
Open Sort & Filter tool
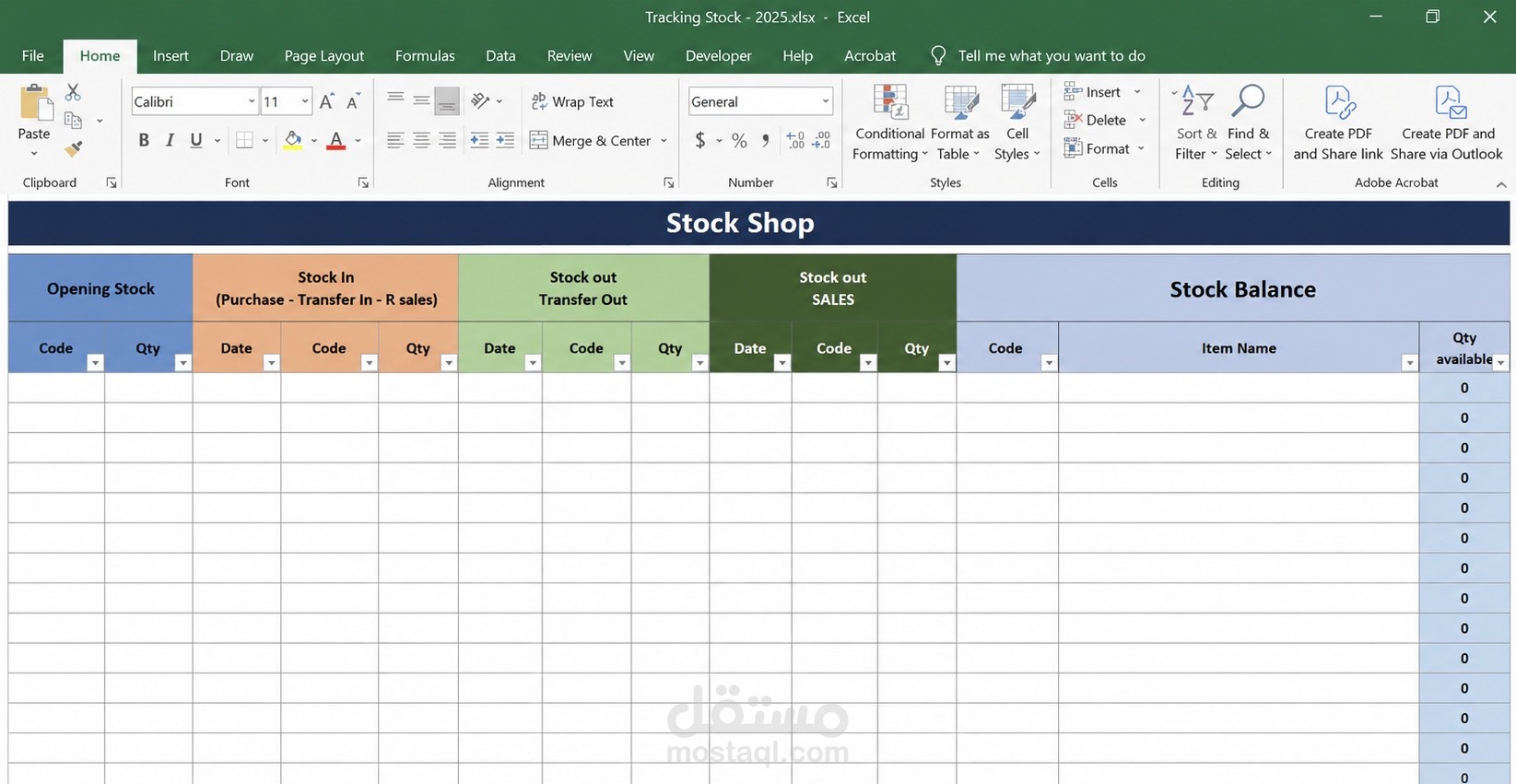[1196, 123]
